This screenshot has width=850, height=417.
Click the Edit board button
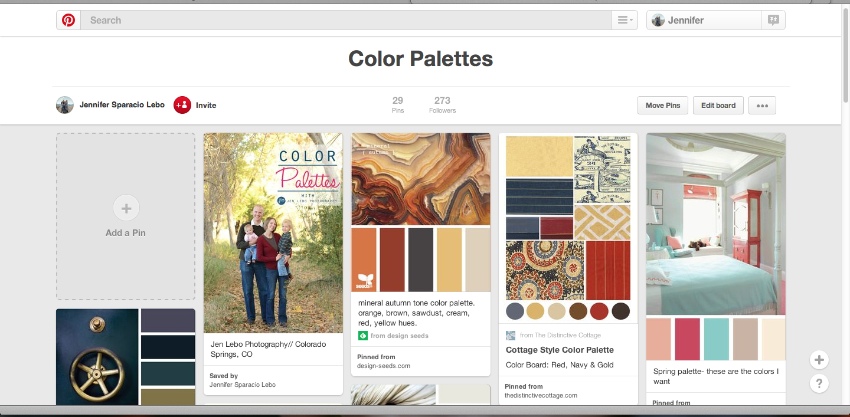click(x=718, y=105)
